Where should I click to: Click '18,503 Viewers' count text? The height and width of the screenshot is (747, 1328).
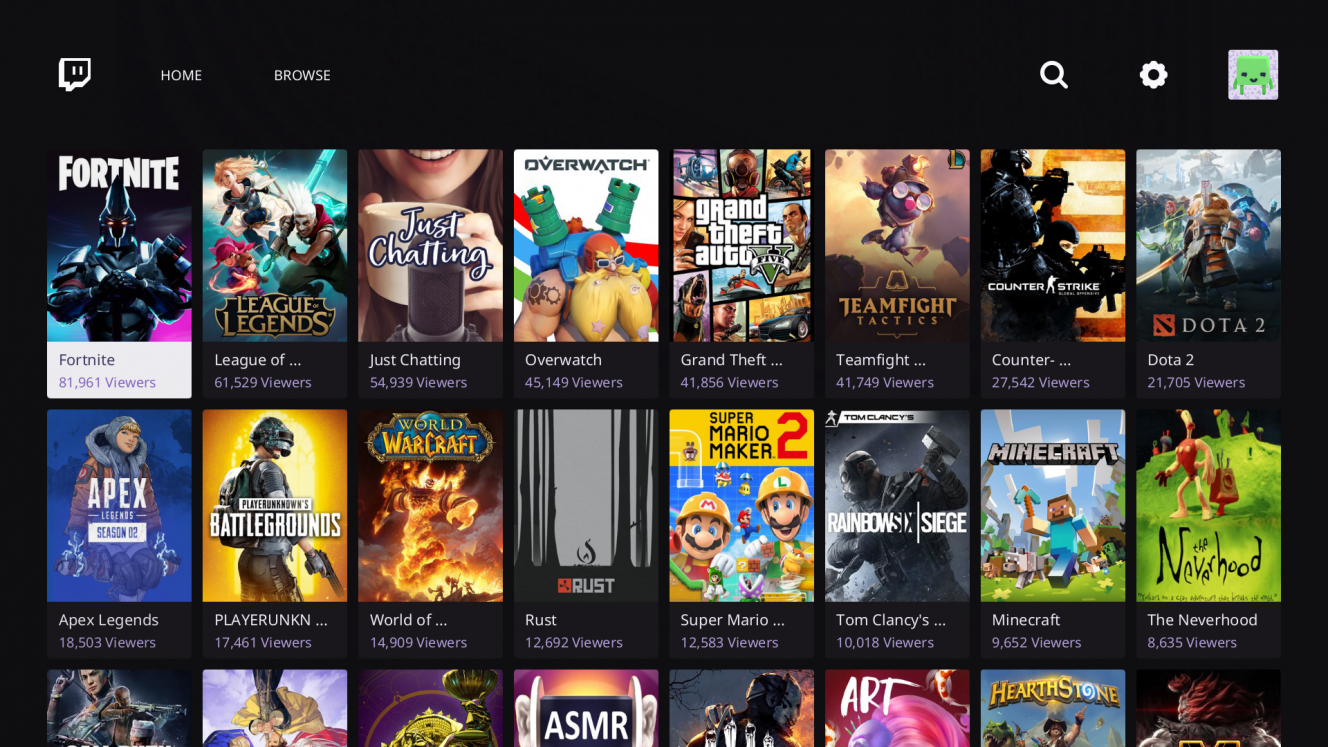click(x=107, y=643)
